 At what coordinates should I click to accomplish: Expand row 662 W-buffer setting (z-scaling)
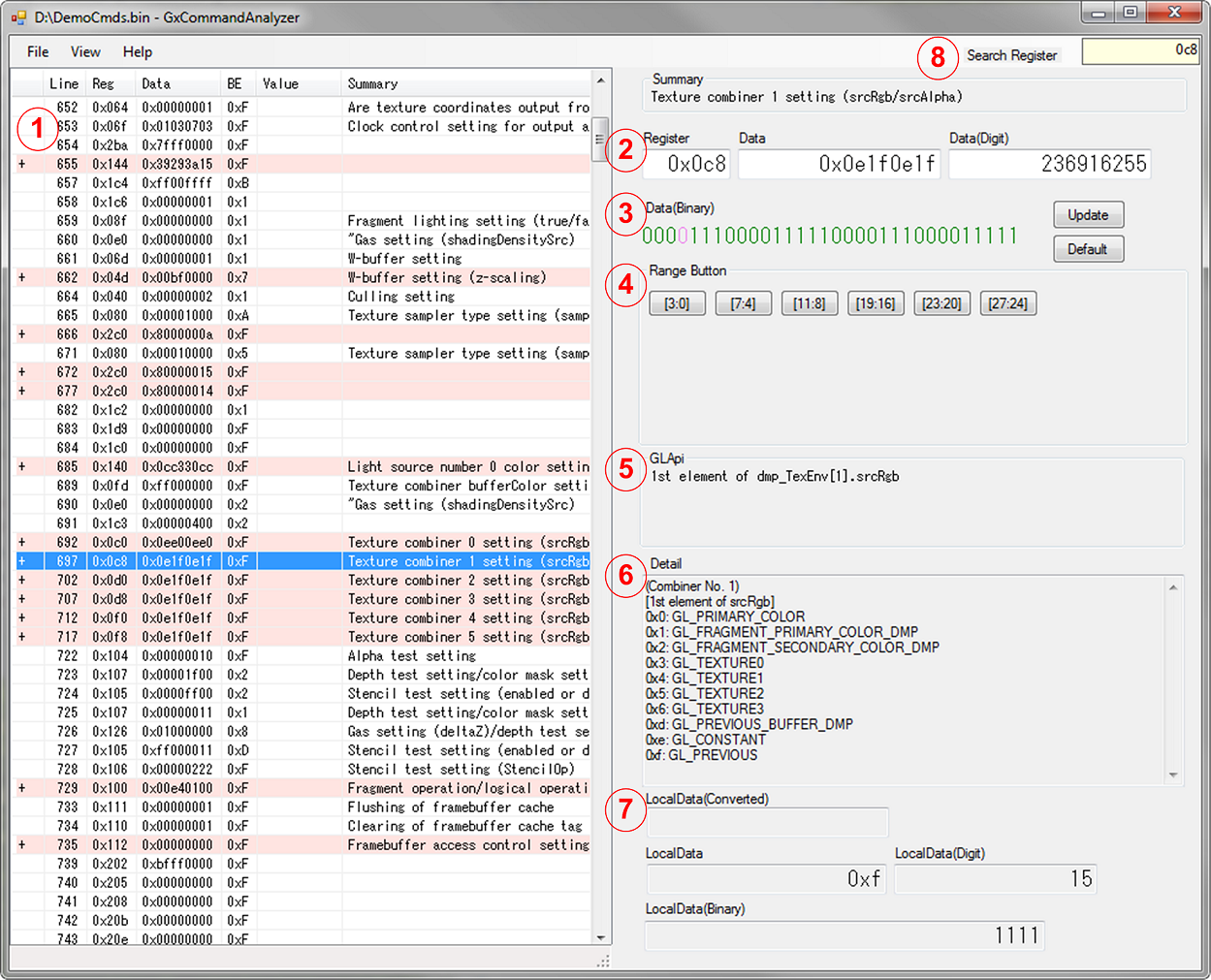click(x=21, y=278)
